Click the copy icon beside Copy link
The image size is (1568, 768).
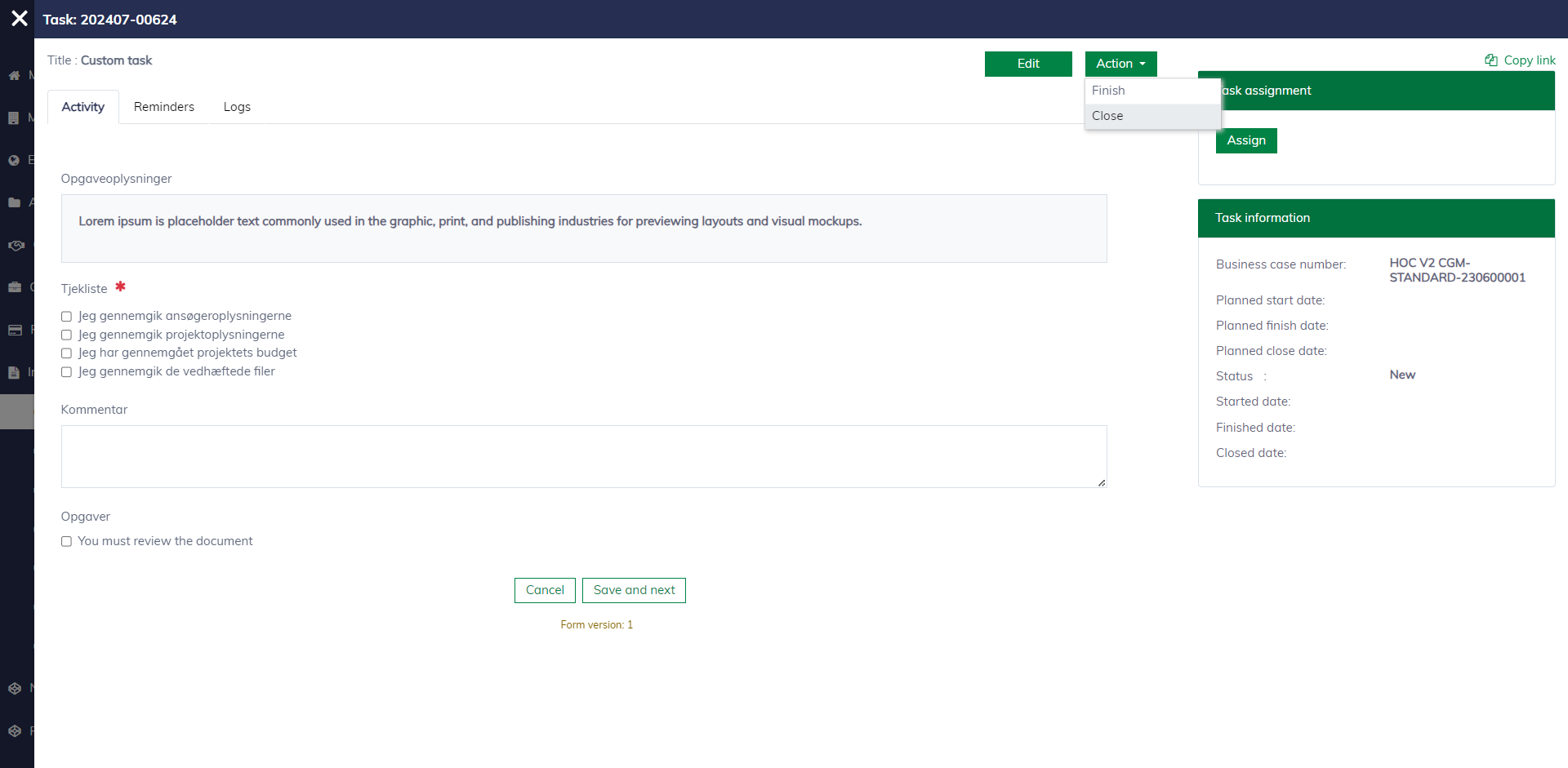1490,60
